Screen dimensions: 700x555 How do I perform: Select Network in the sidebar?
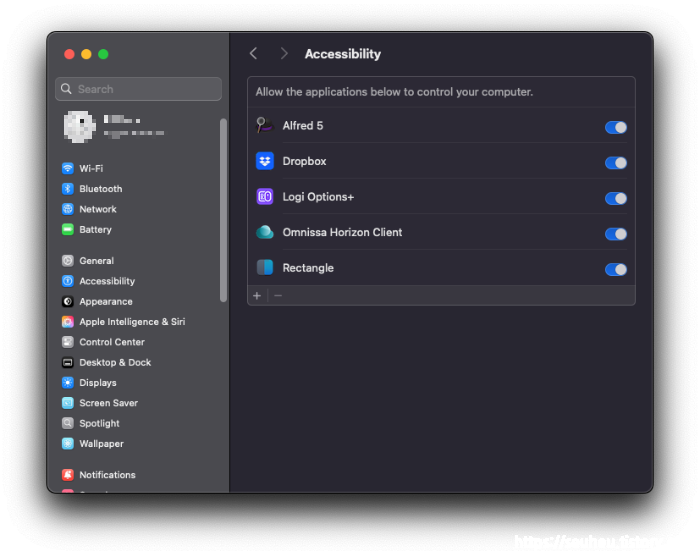coord(98,209)
